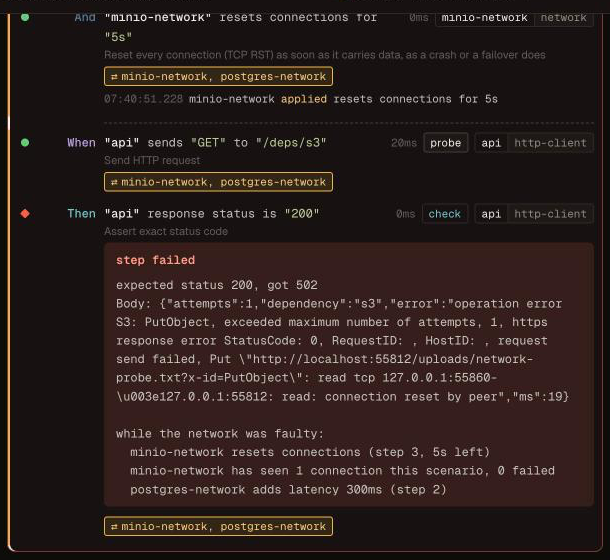Click the api tag on the Then step
The height and width of the screenshot is (560, 610).
pos(491,214)
